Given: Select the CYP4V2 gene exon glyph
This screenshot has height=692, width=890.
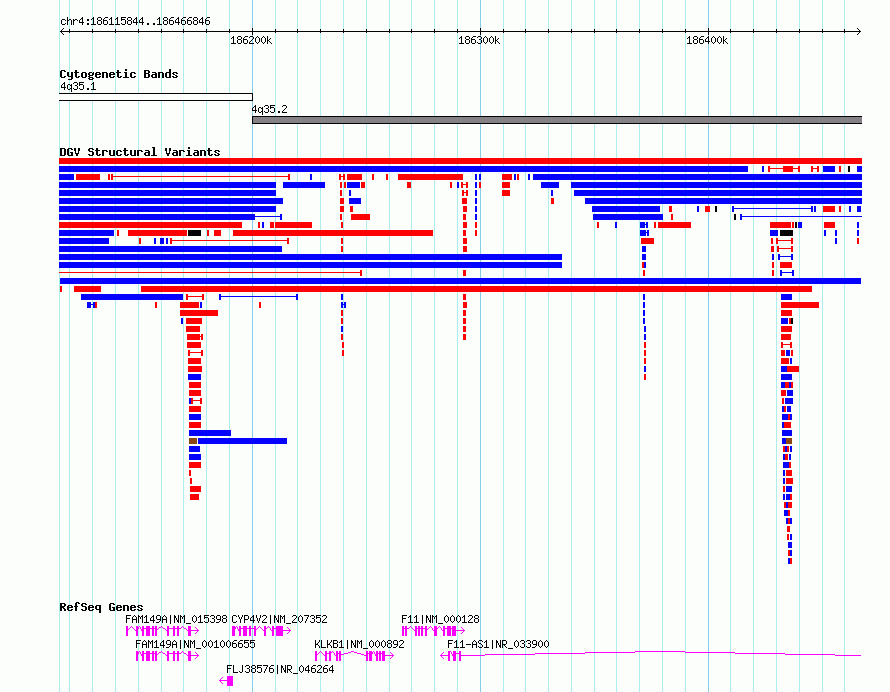Looking at the screenshot, I should (261, 631).
